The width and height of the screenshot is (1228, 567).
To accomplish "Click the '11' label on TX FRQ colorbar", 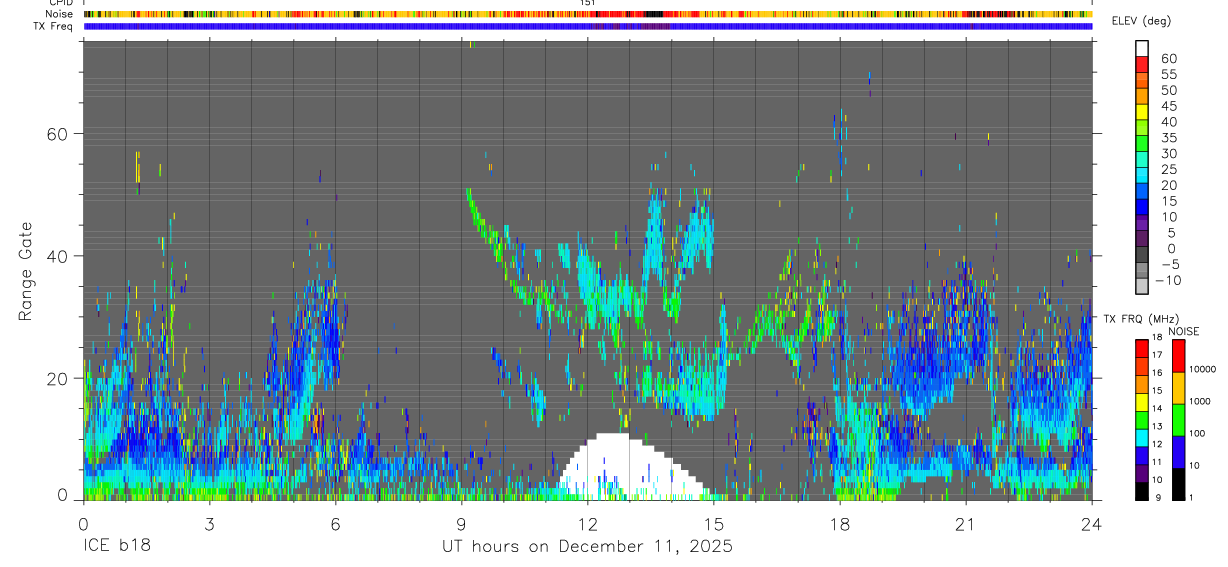I will (x=1157, y=462).
